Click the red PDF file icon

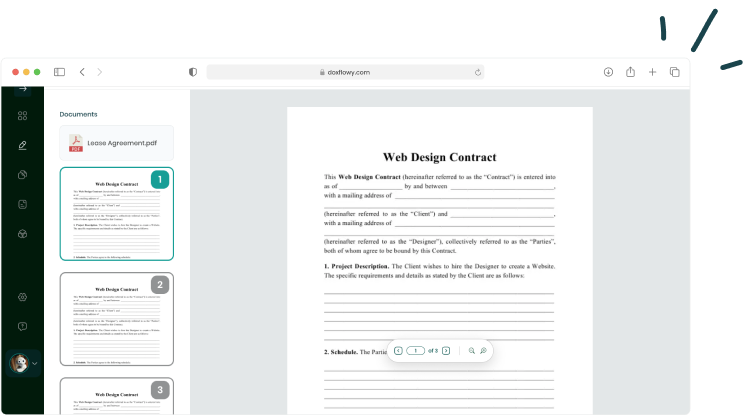pos(76,143)
